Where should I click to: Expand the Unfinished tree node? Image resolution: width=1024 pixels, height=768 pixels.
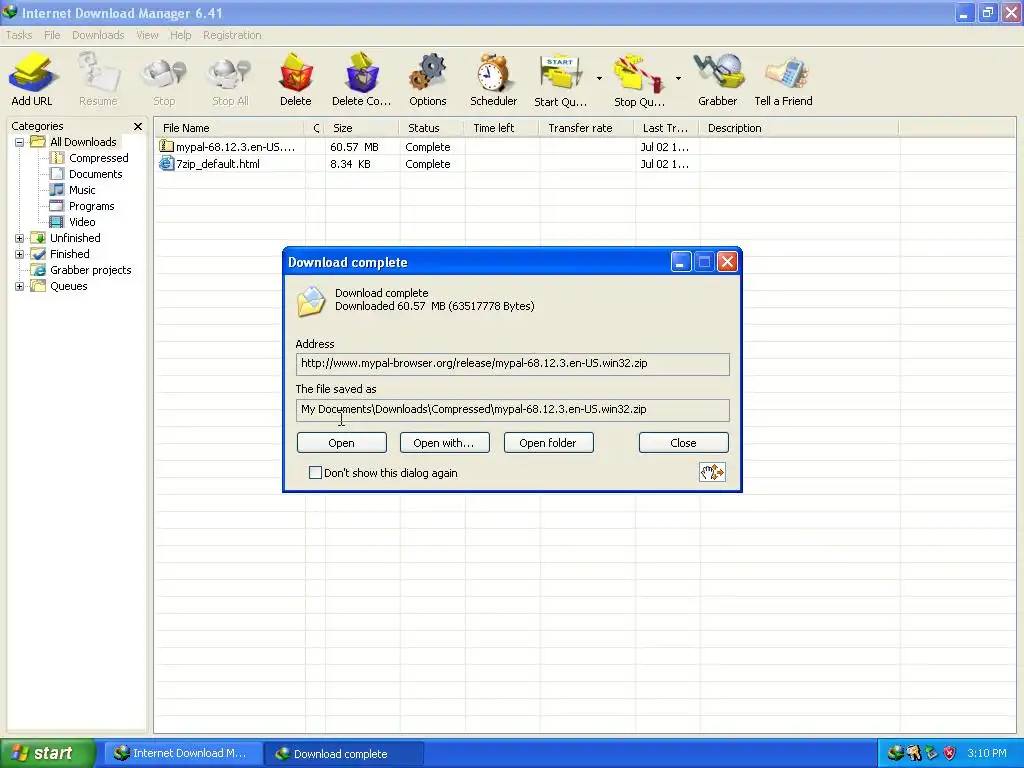[20, 238]
